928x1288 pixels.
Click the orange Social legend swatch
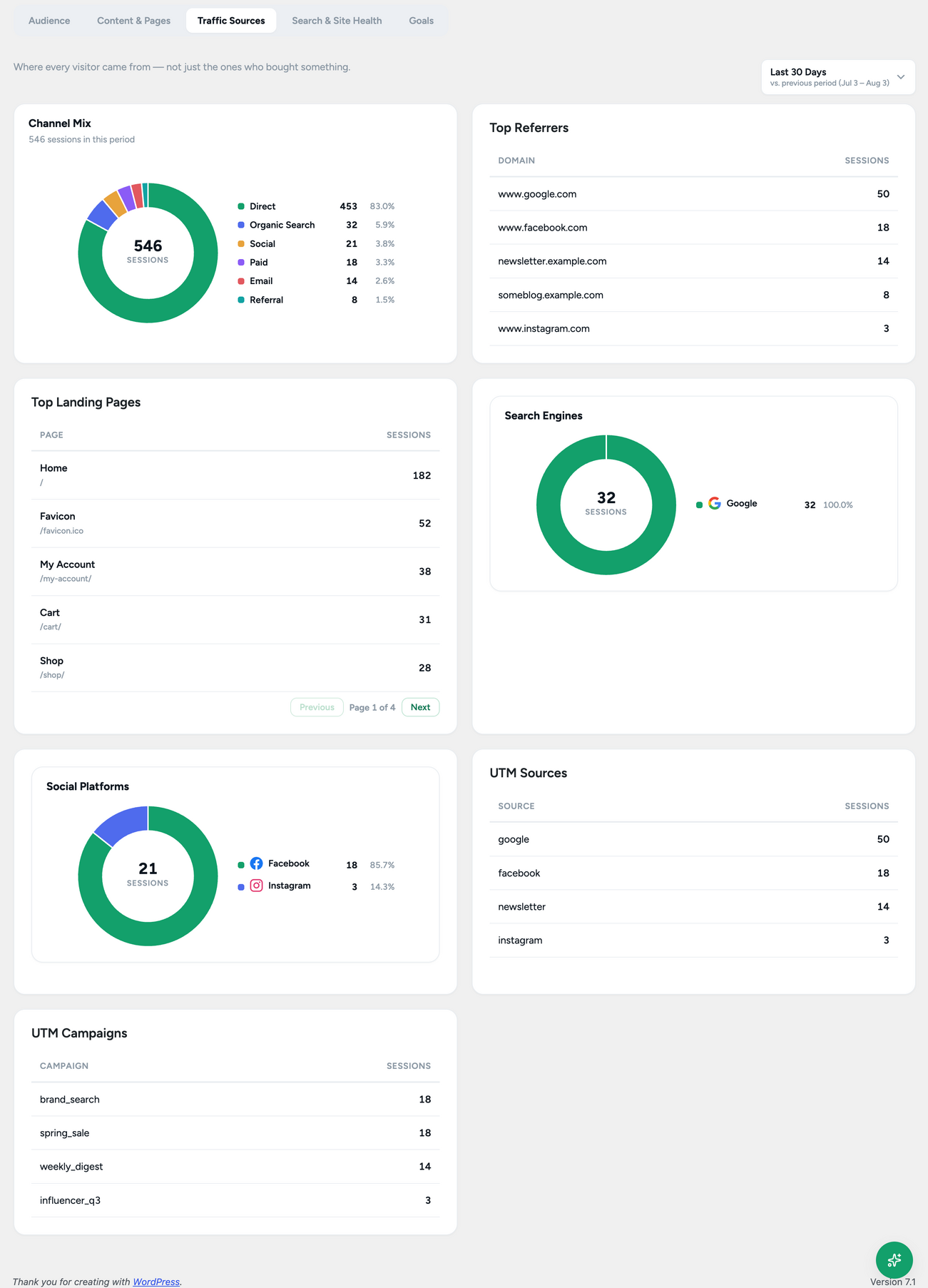(x=241, y=244)
